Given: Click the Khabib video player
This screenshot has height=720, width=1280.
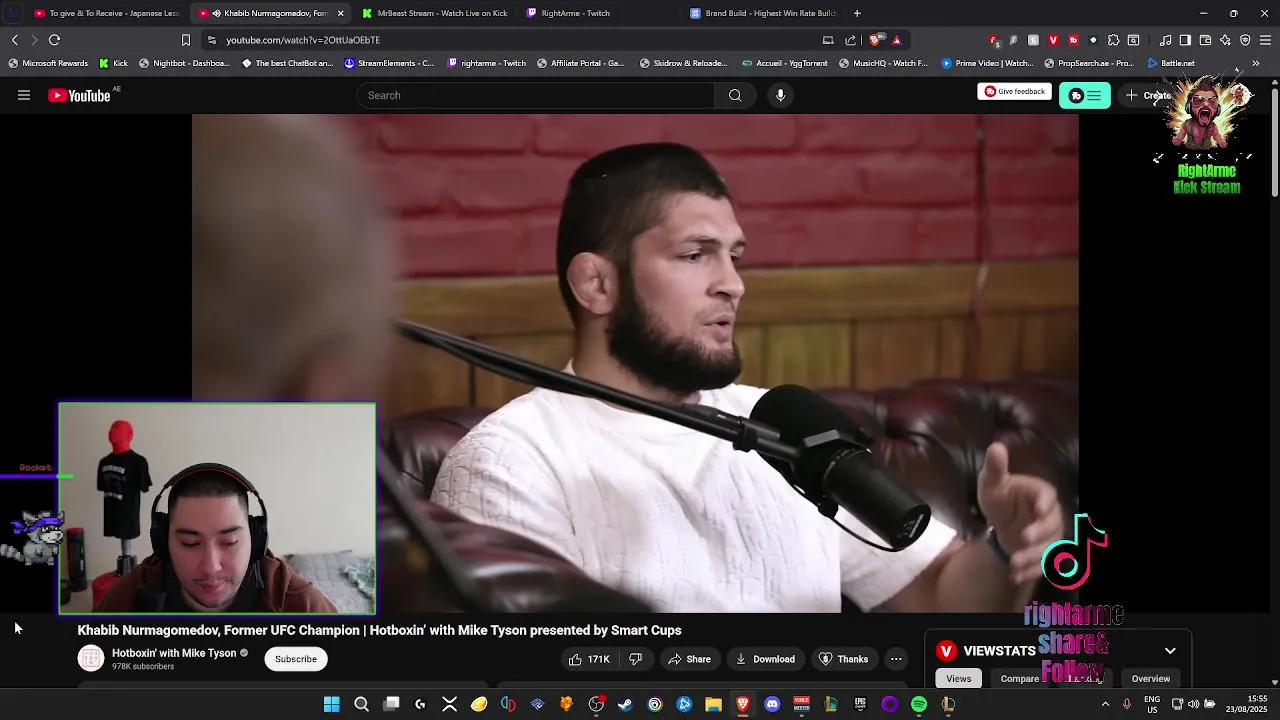Looking at the screenshot, I should coord(635,362).
